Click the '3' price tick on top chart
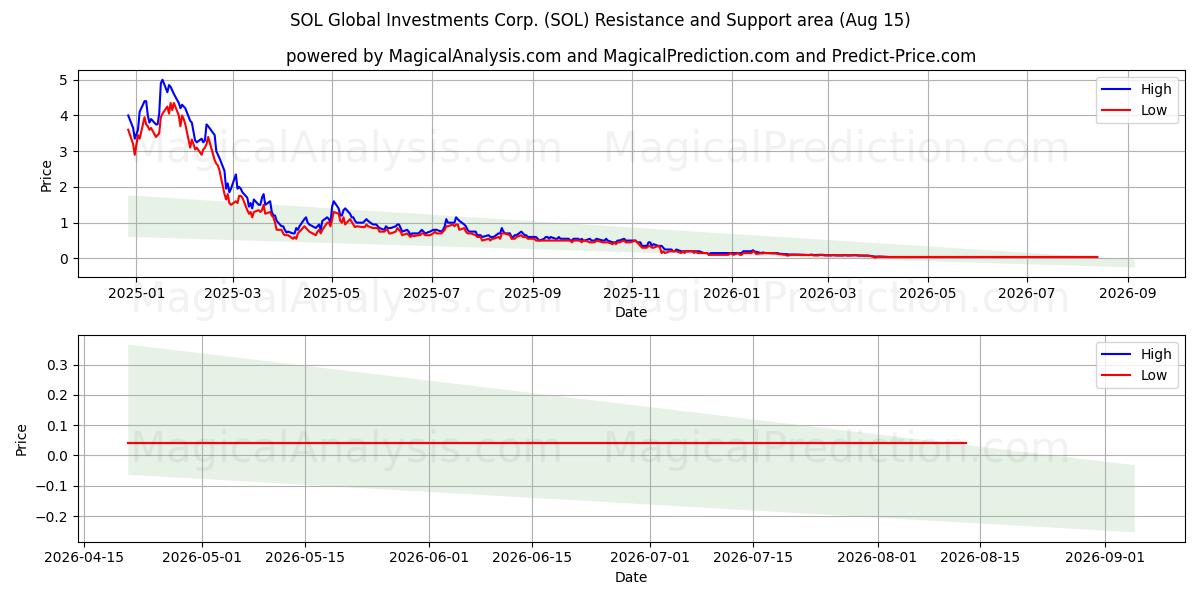Screen dimensions: 1200x600 coord(63,152)
